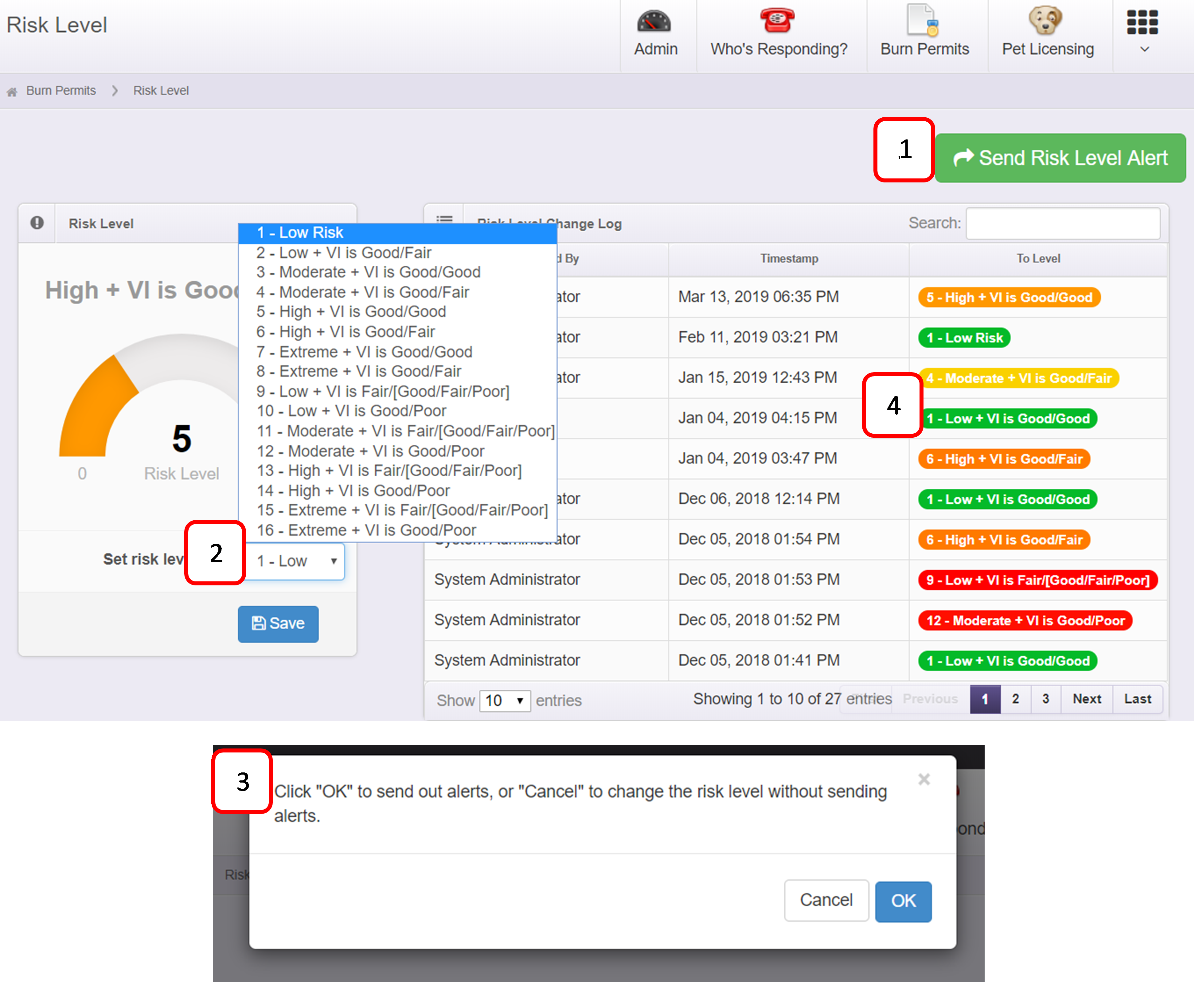
Task: Click the Pet Licensing dog icon
Action: (1046, 21)
